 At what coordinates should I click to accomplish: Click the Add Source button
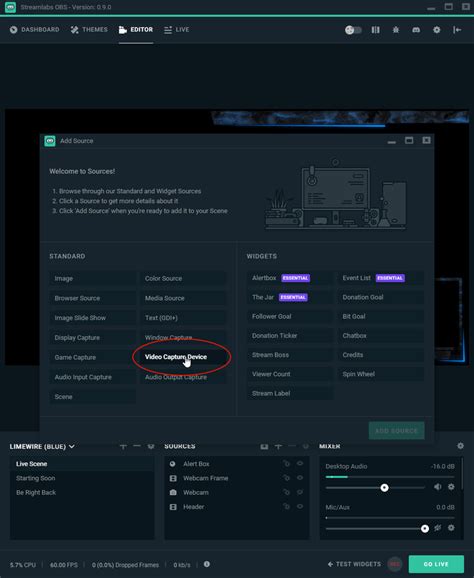(x=396, y=431)
